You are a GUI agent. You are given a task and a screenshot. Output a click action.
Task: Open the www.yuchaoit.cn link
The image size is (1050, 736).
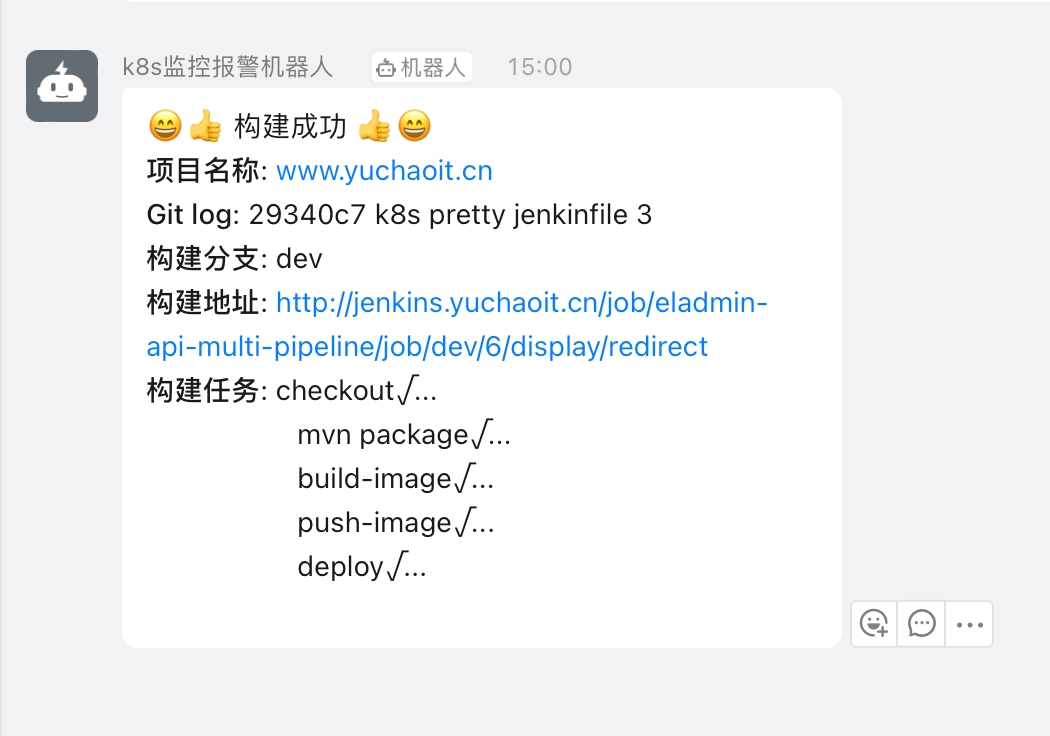pyautogui.click(x=384, y=170)
